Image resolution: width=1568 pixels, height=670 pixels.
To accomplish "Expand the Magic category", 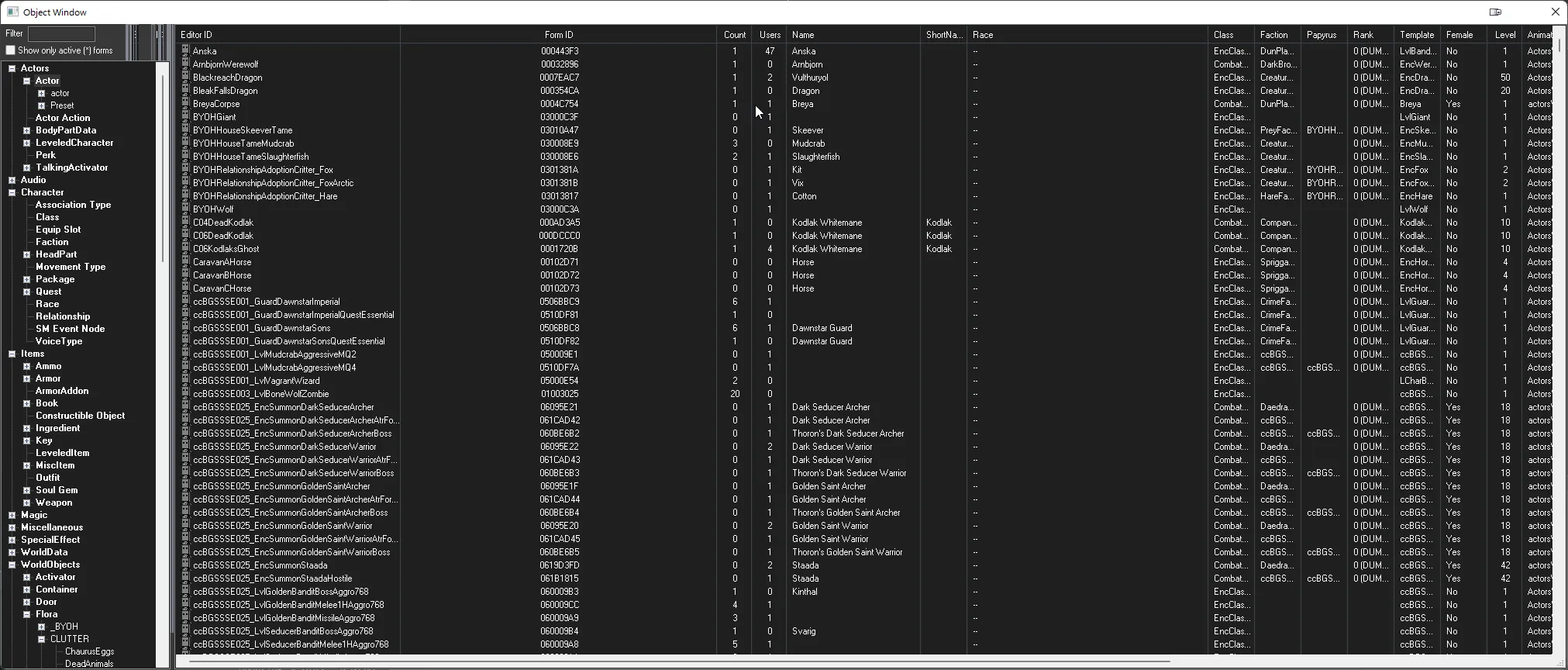I will (12, 515).
